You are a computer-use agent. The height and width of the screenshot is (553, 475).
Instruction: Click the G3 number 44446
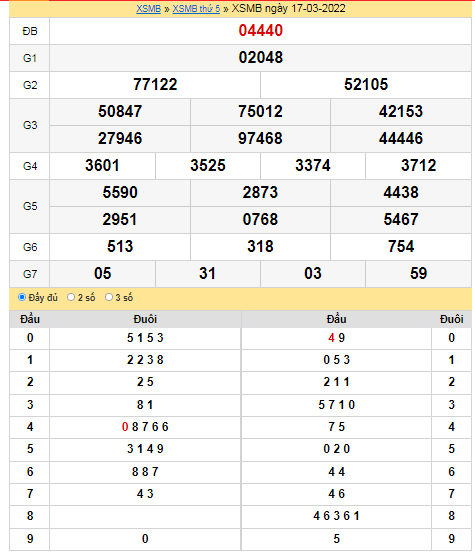point(401,138)
